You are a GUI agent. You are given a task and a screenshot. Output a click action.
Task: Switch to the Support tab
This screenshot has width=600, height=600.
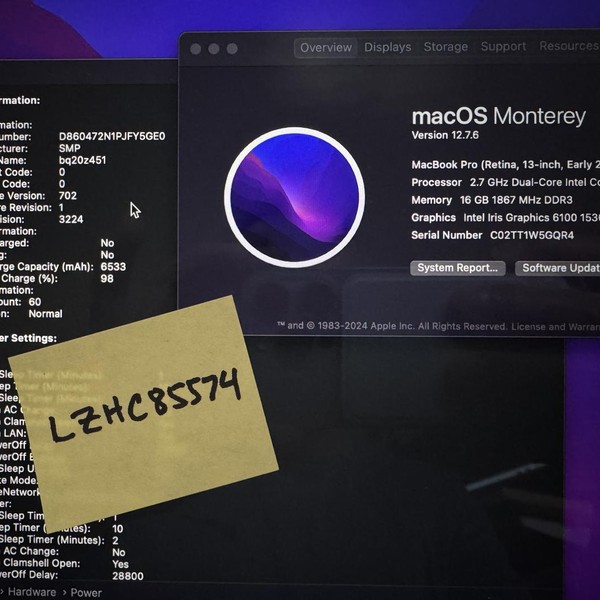coord(503,46)
